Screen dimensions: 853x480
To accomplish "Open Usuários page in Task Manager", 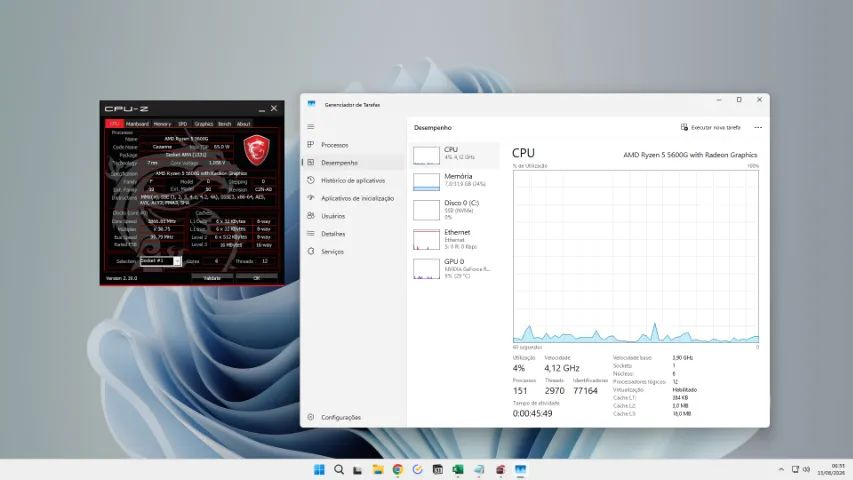I will tap(354, 216).
